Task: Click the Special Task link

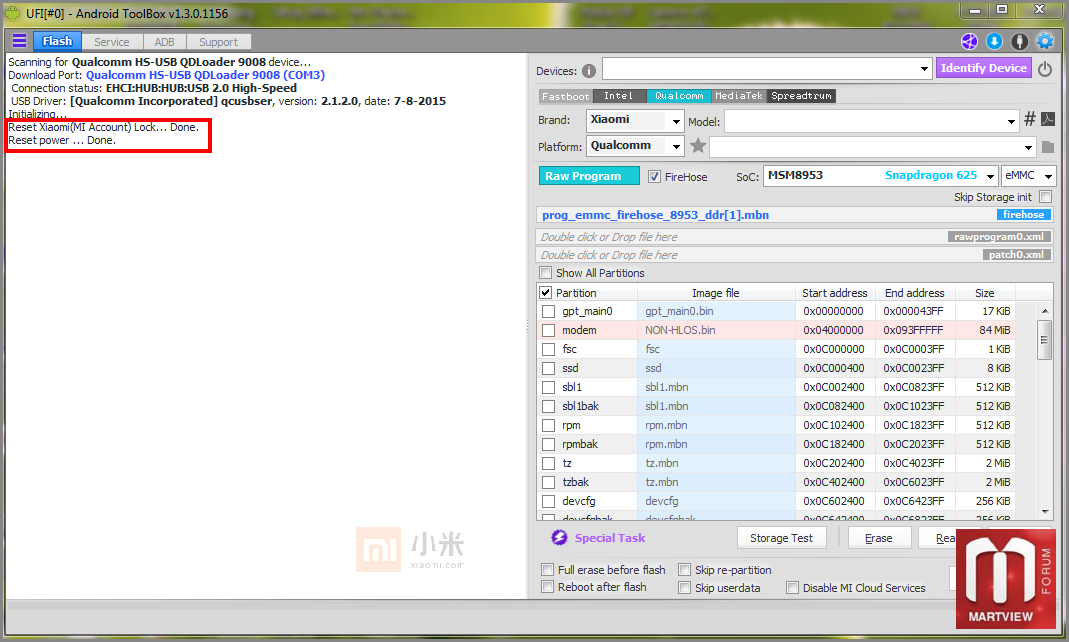Action: tap(609, 538)
